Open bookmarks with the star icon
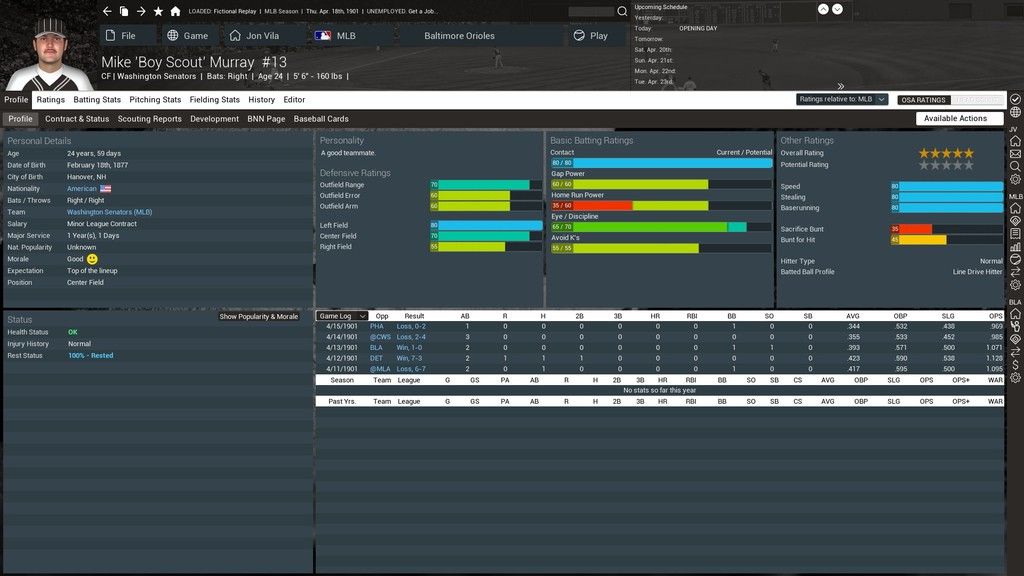This screenshot has height=576, width=1024. 158,11
